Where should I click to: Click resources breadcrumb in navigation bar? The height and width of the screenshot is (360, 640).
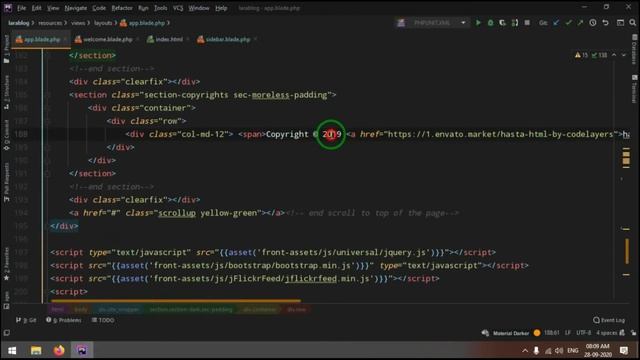50,23
